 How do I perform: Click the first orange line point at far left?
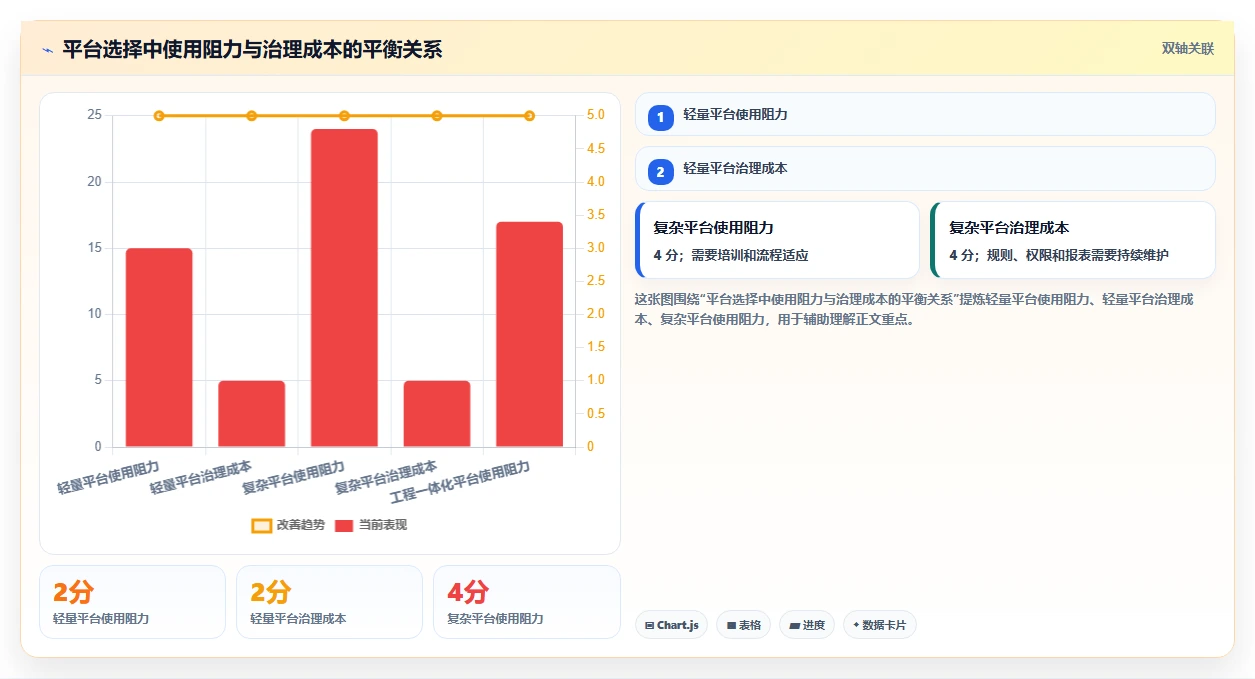click(159, 116)
